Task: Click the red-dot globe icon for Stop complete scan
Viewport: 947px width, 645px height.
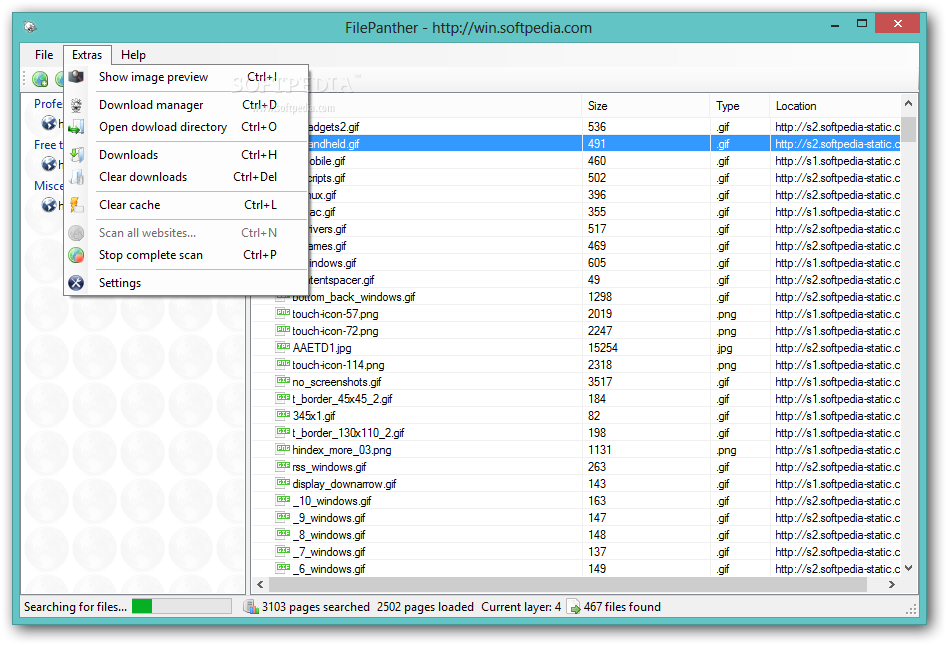Action: [x=76, y=255]
